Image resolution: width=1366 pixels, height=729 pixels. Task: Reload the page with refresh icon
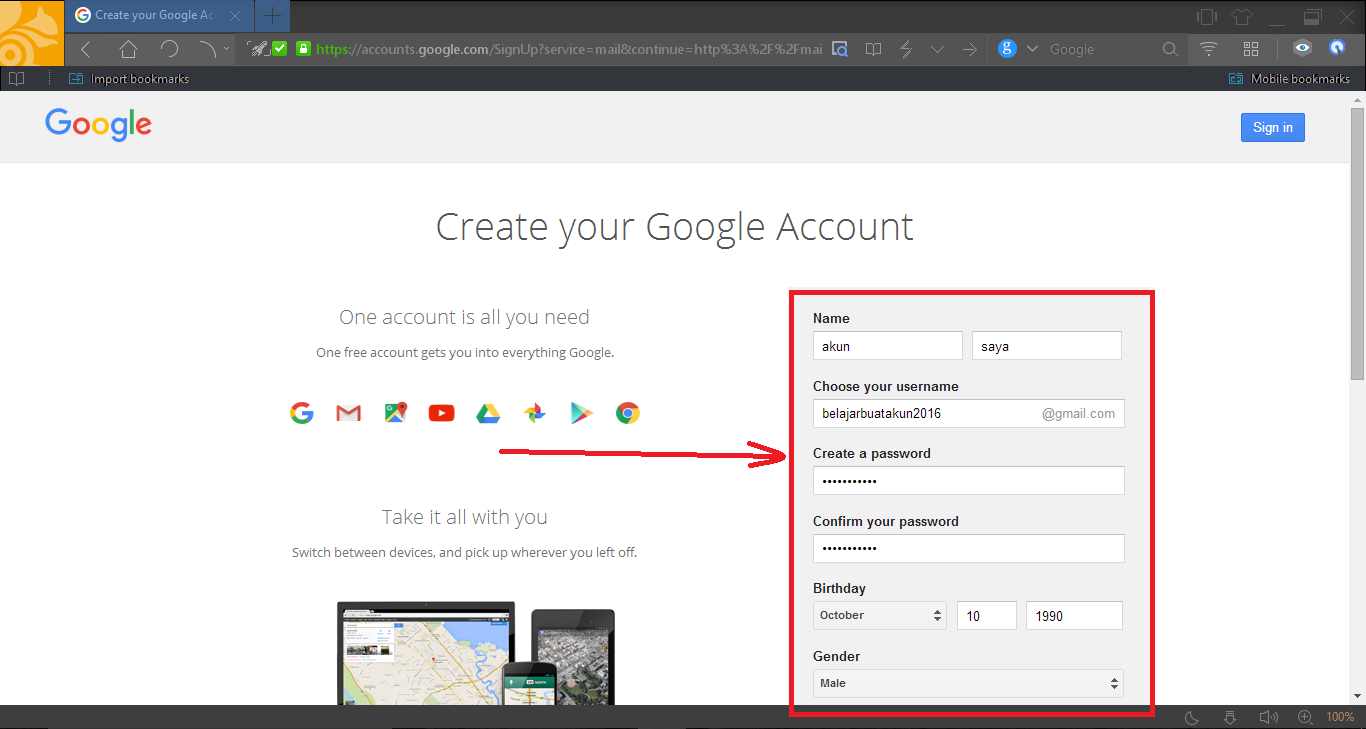click(169, 49)
